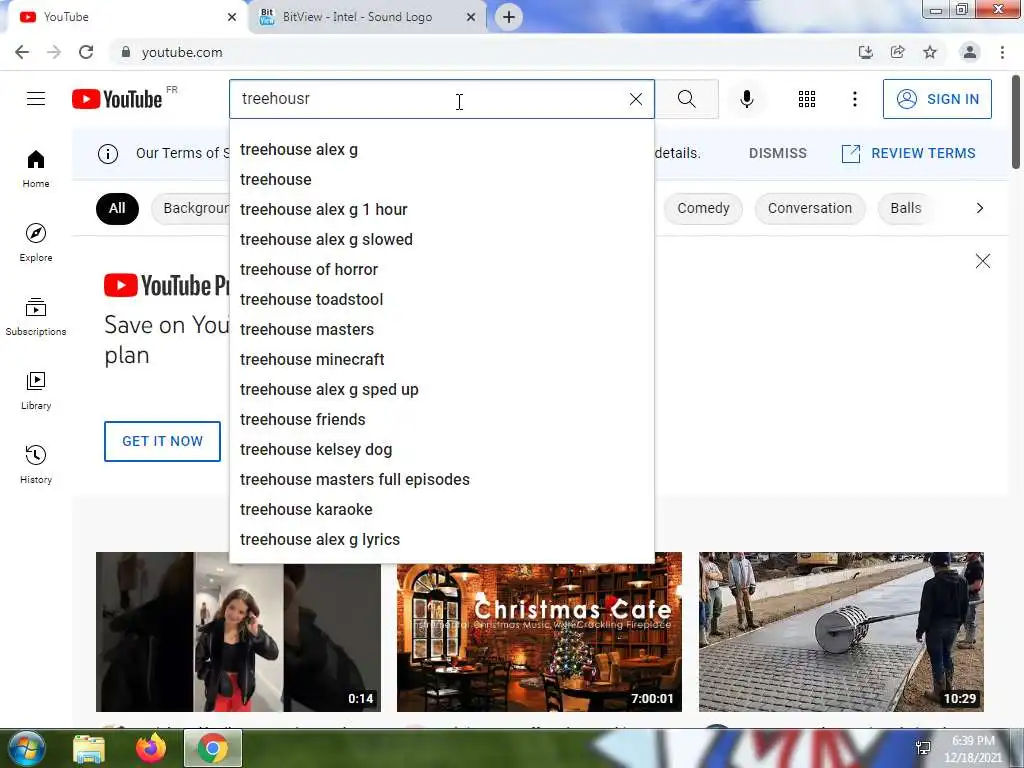
Task: Click SIGN IN button
Action: (x=937, y=99)
